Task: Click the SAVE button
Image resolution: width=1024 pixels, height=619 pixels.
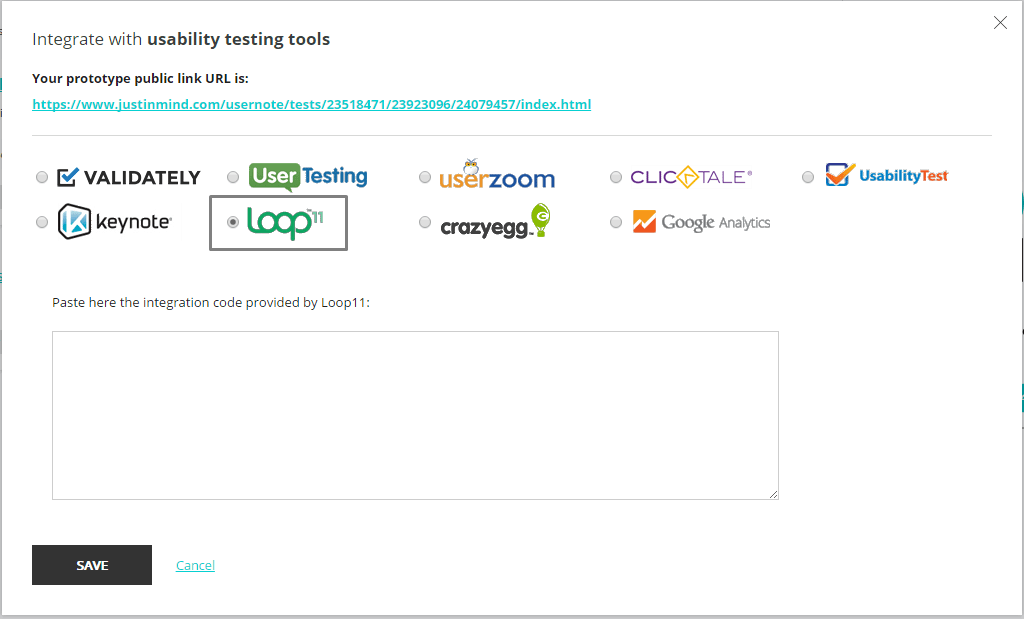Action: tap(92, 565)
